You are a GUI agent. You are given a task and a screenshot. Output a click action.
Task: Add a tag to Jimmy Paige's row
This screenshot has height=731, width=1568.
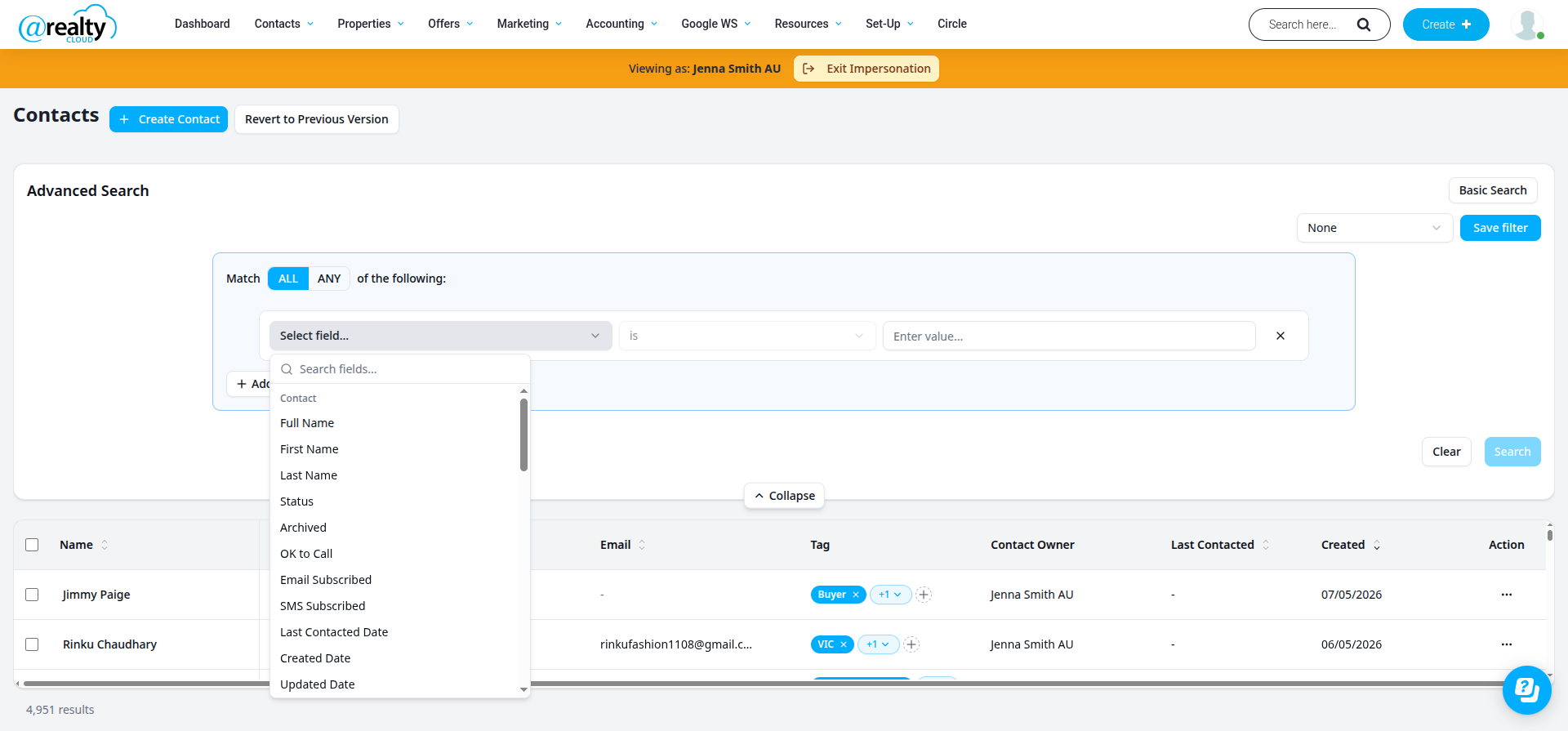[924, 595]
